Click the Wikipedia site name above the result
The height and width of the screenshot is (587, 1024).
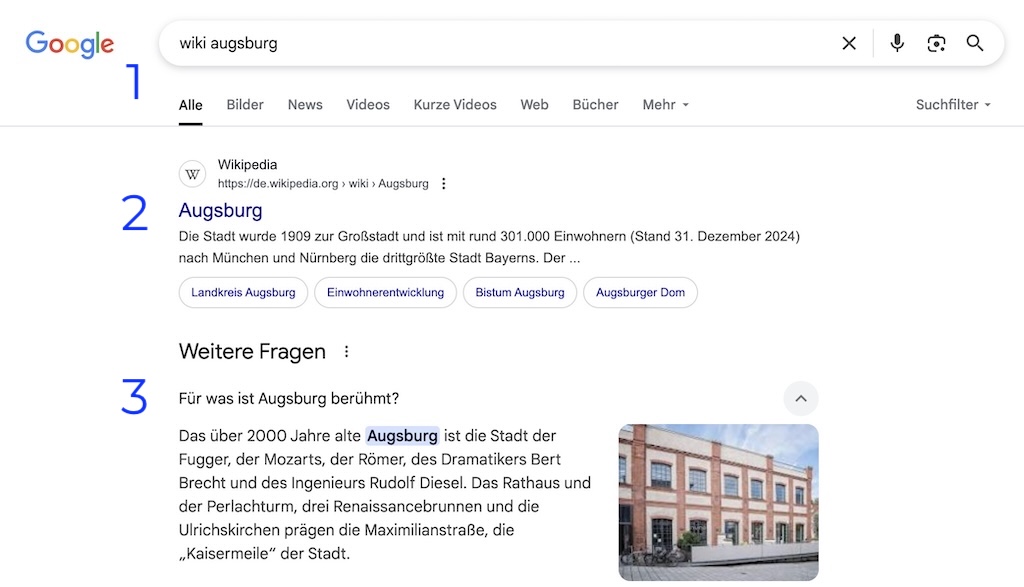tap(248, 165)
